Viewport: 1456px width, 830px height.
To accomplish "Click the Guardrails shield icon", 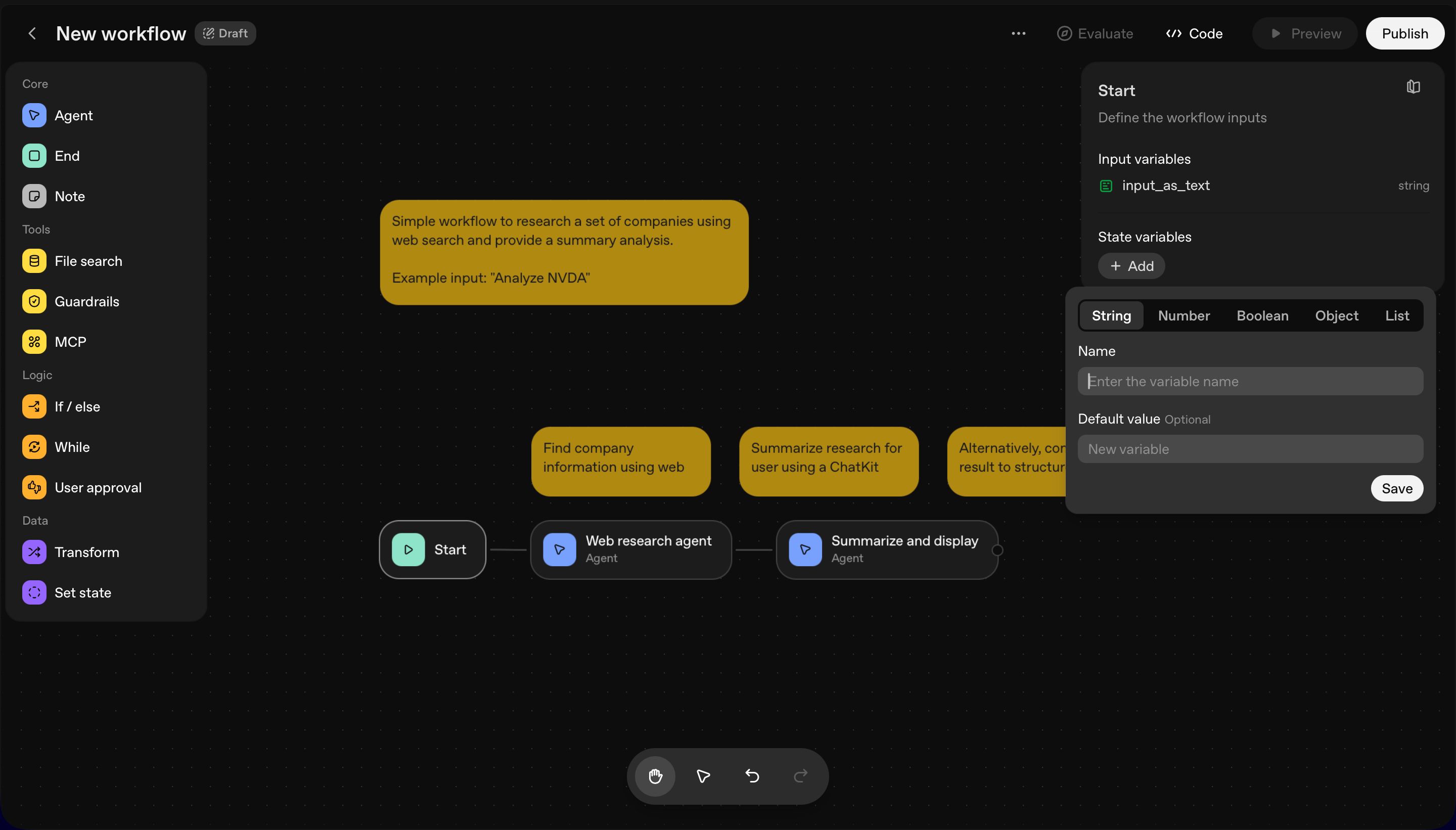I will [x=34, y=302].
